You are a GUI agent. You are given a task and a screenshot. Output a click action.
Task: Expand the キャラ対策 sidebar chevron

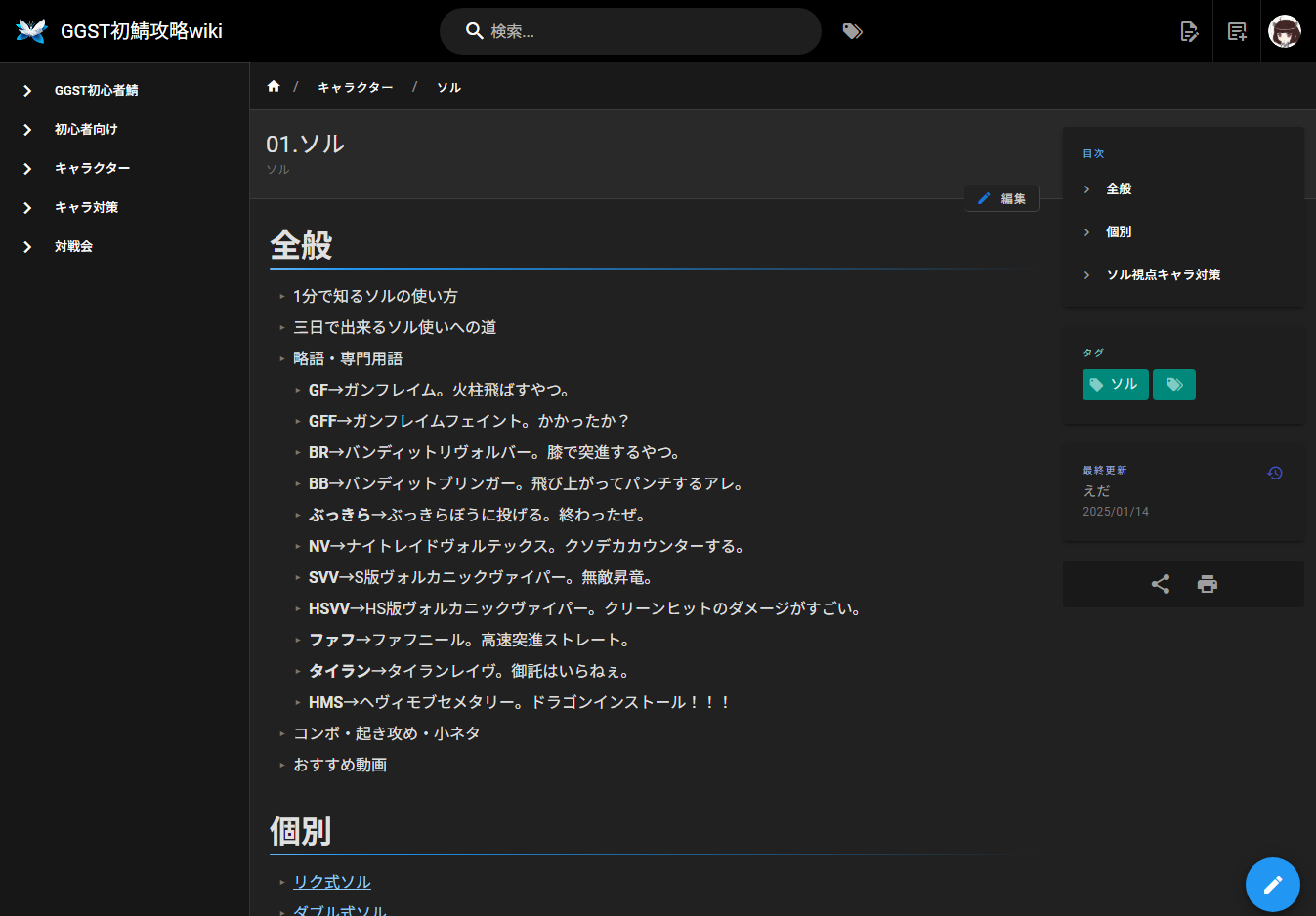(x=27, y=207)
